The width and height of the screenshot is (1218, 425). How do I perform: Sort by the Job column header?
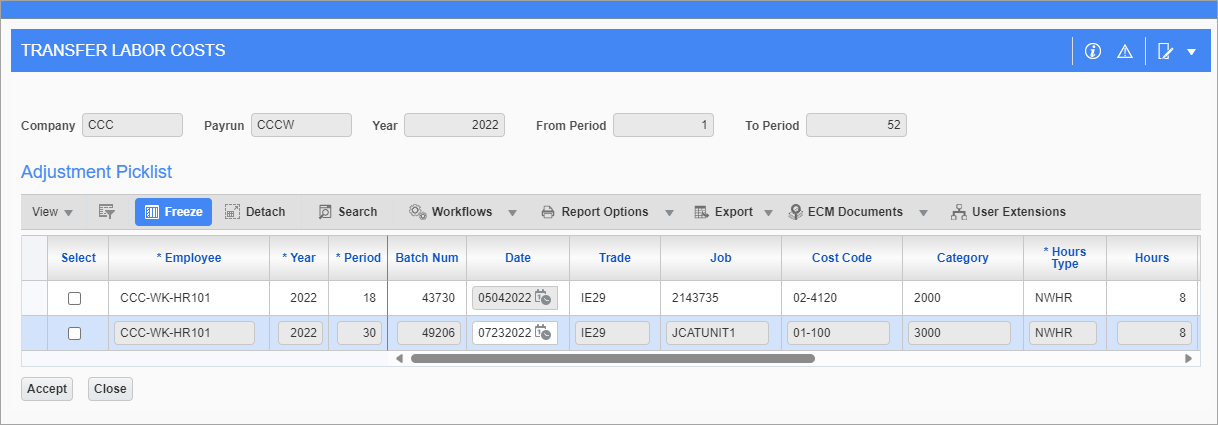coord(721,258)
